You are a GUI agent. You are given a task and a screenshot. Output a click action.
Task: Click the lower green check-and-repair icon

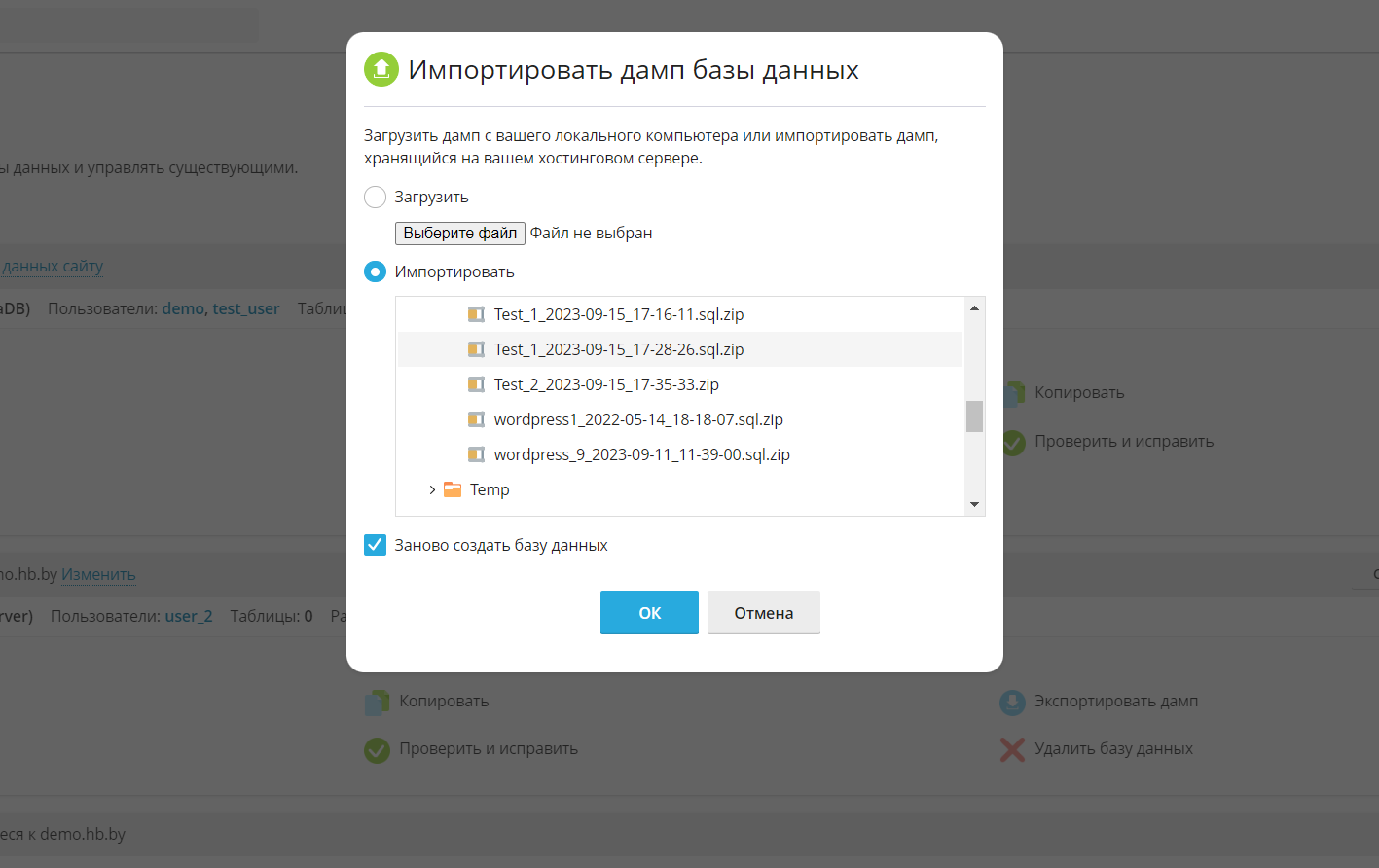pos(377,749)
